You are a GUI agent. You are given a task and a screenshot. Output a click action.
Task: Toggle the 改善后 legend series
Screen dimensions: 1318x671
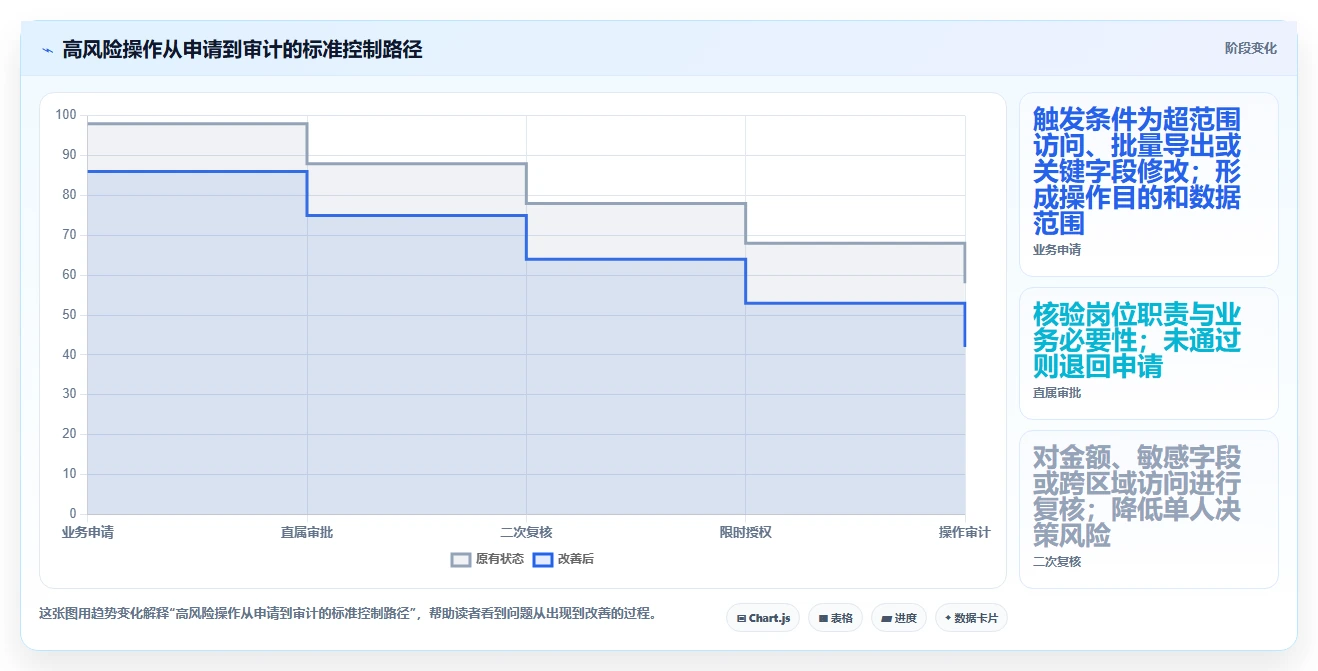[x=563, y=559]
